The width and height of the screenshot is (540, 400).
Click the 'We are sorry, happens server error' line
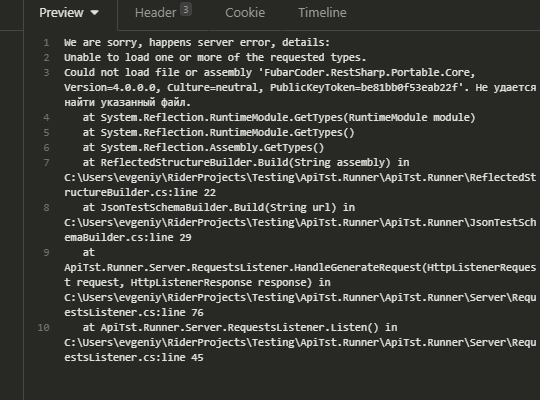[197, 43]
